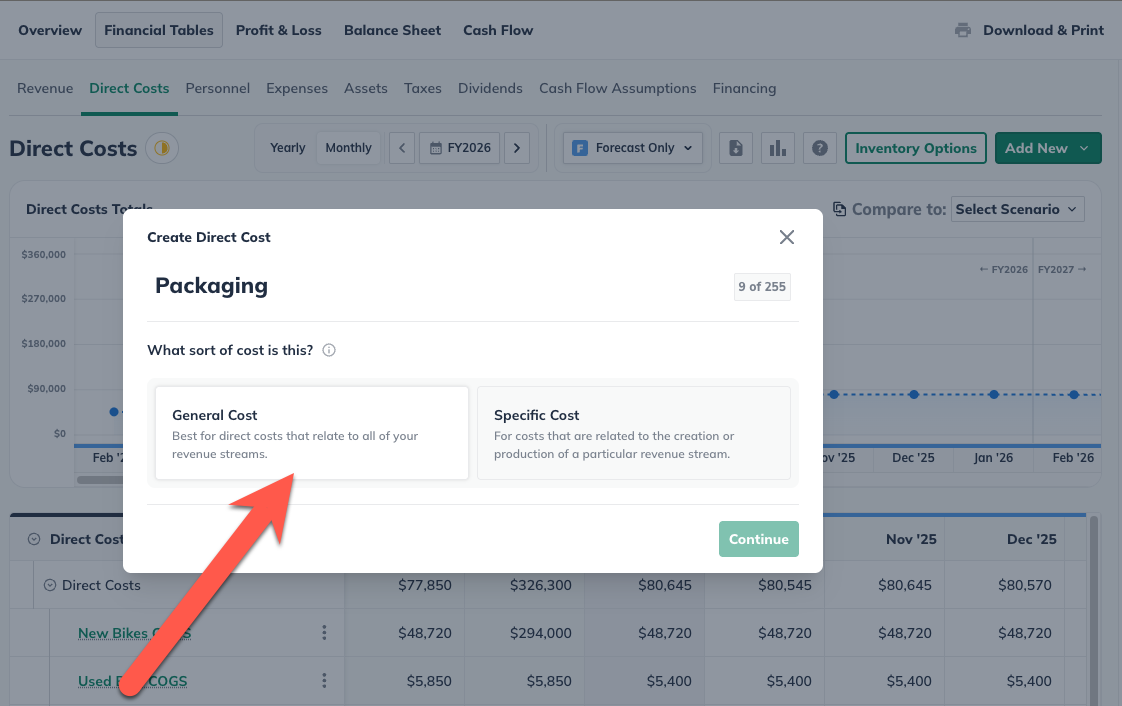Open the help question mark icon
Screen dimensions: 1122x706
click(x=820, y=148)
